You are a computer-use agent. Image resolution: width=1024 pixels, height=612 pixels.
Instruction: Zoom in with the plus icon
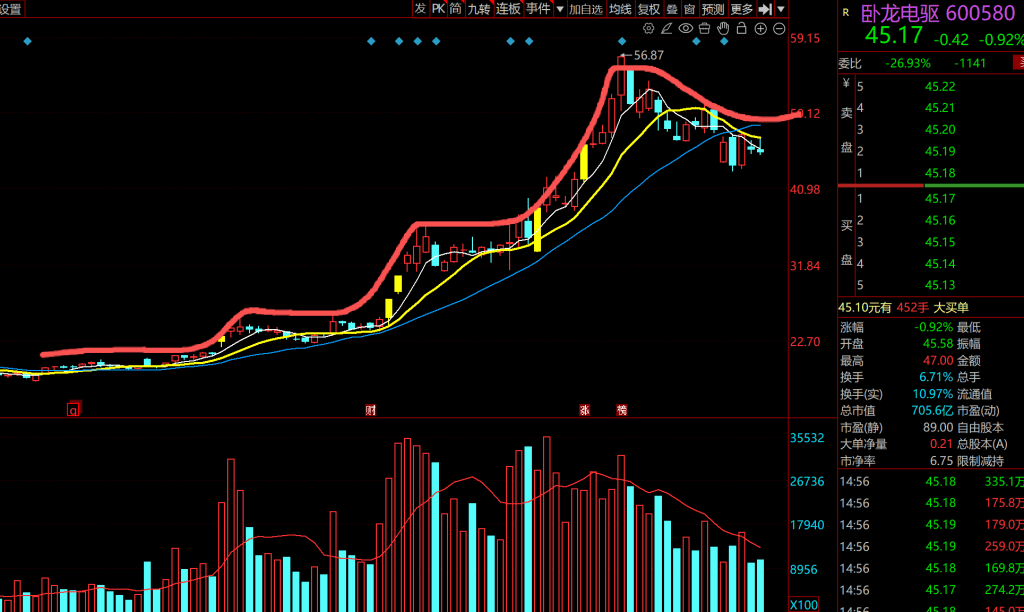coord(760,28)
